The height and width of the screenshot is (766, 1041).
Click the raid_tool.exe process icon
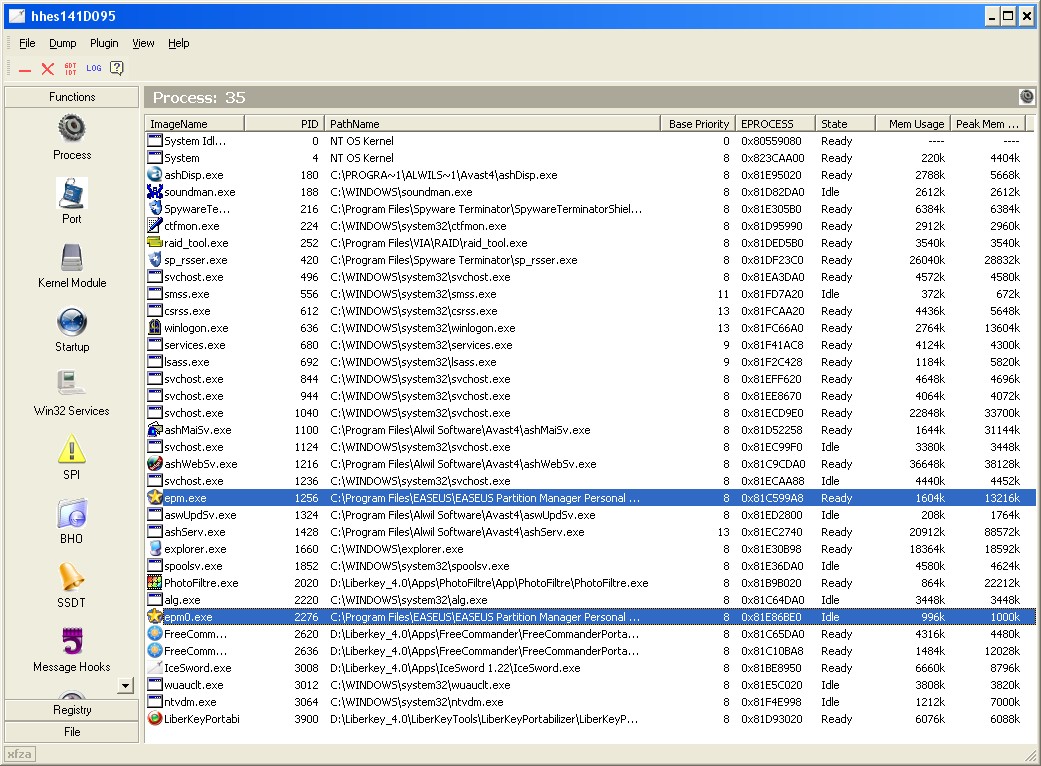[x=155, y=243]
